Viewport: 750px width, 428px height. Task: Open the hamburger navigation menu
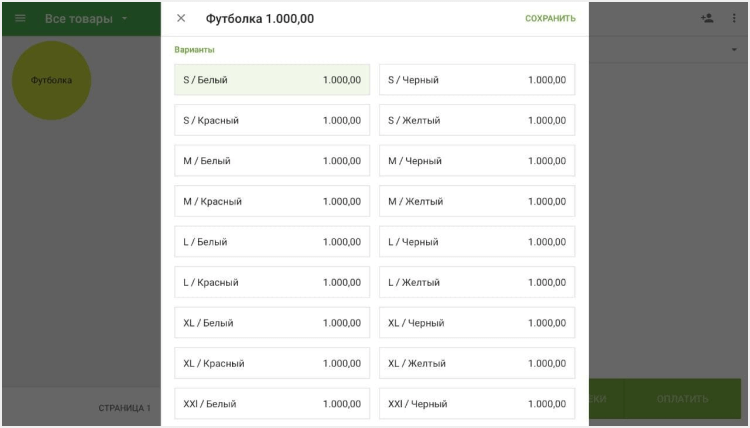[x=20, y=18]
